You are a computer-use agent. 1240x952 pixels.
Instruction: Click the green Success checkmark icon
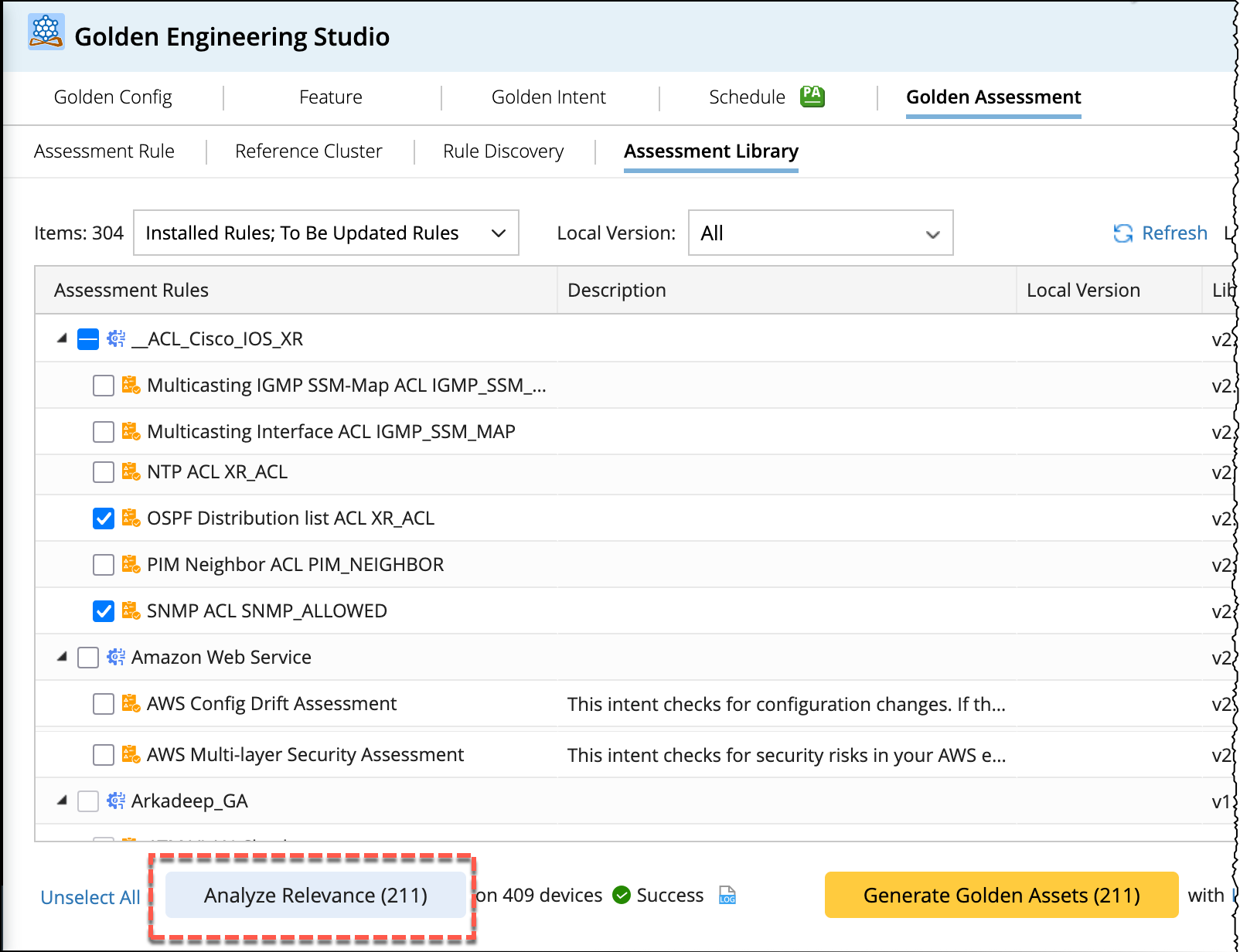coord(621,895)
